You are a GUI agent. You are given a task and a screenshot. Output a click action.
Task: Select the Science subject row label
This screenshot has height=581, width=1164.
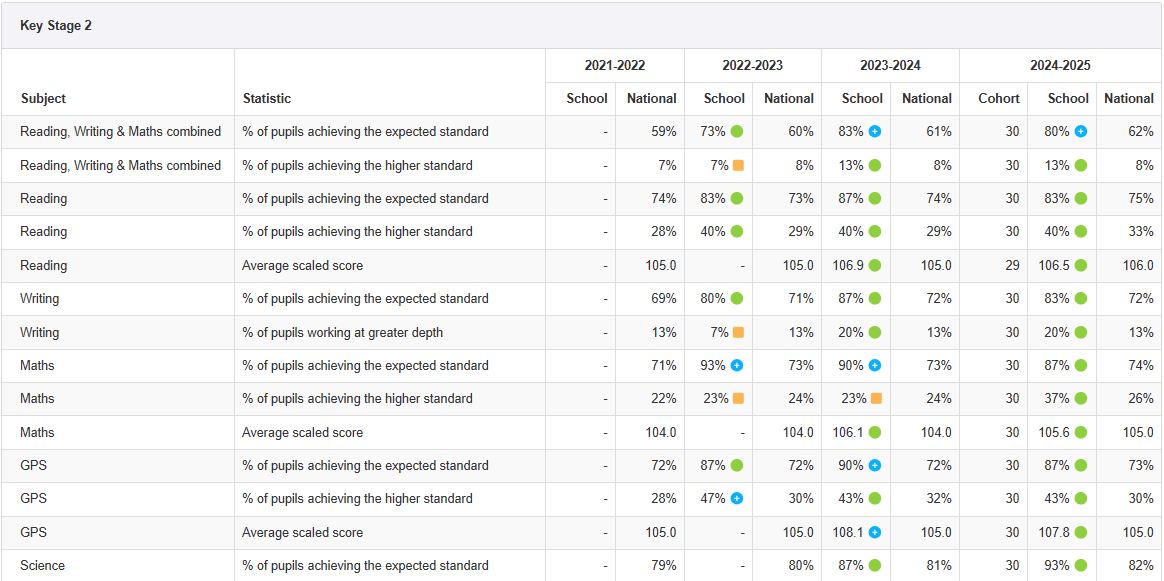point(42,565)
